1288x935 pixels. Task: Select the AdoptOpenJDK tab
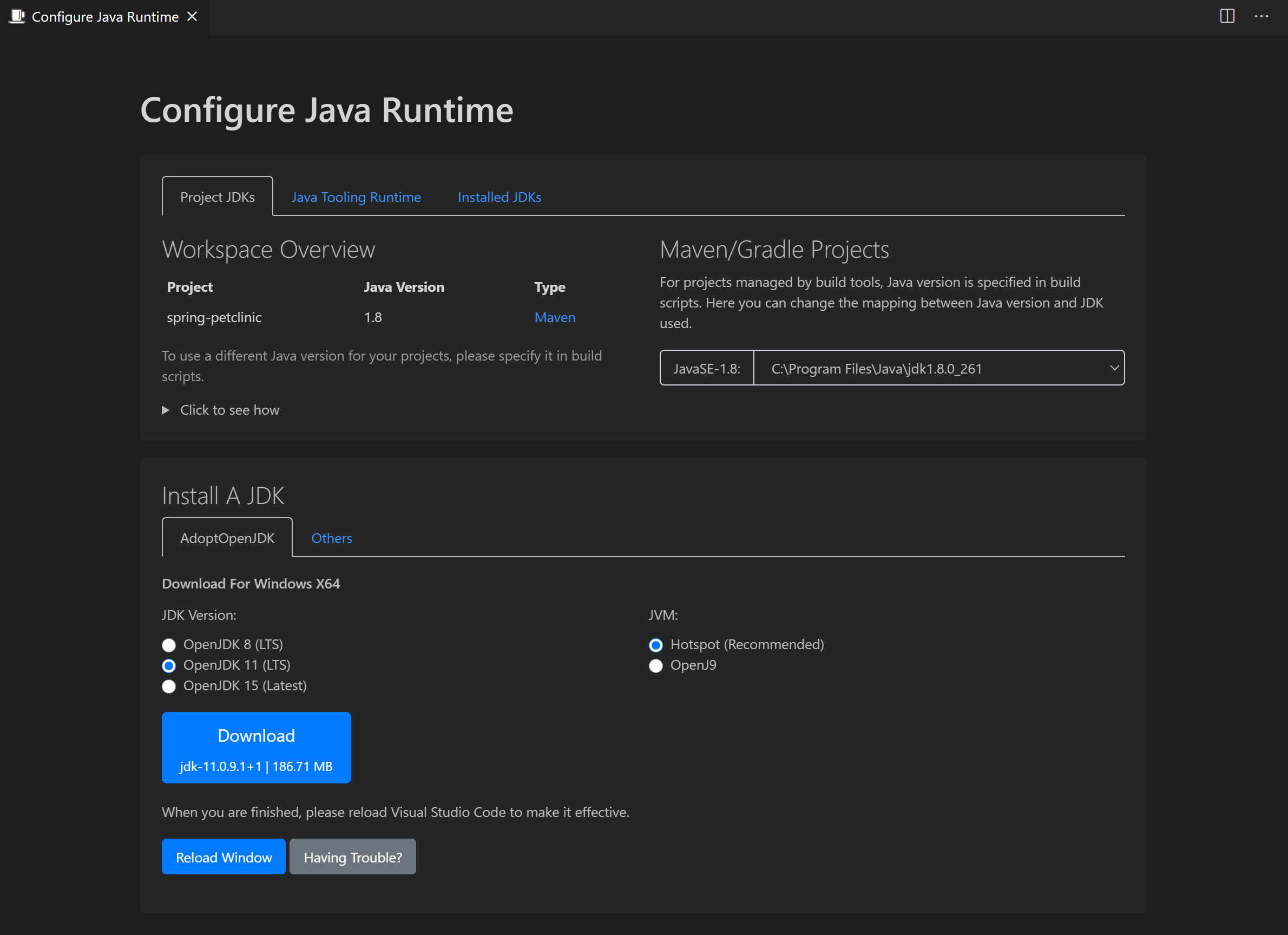click(227, 538)
